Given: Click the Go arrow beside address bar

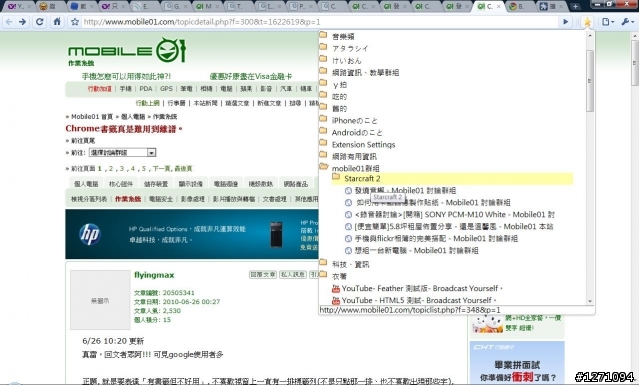Looking at the screenshot, I should pos(565,22).
